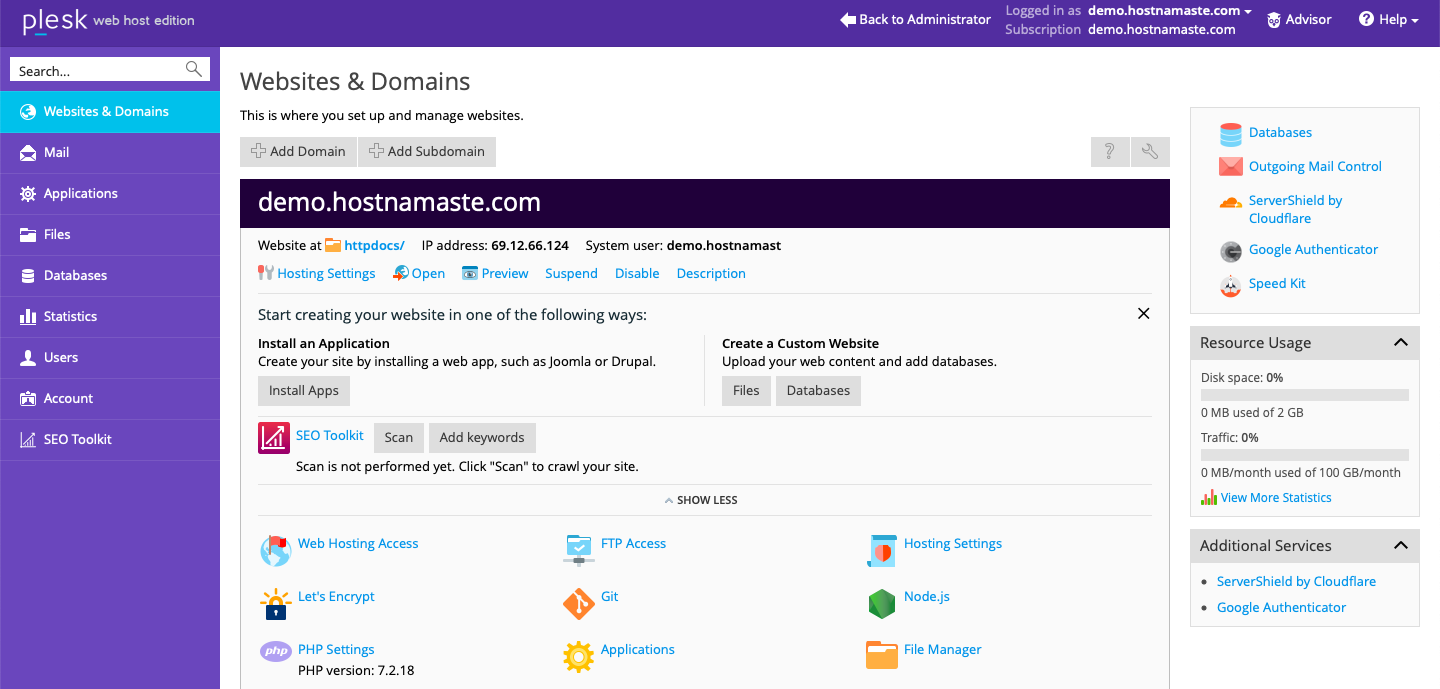Click the FTP Access folder icon
The image size is (1440, 689).
click(579, 550)
